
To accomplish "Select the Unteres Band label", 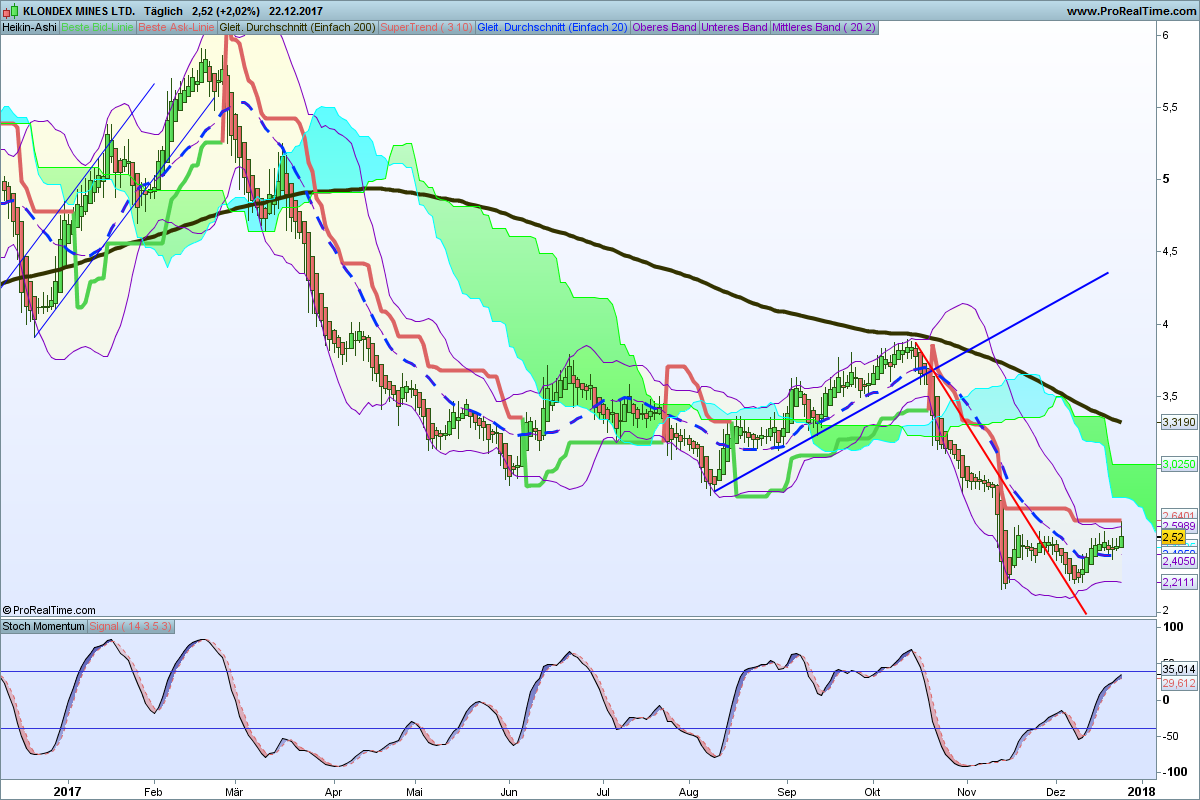I will [x=735, y=27].
